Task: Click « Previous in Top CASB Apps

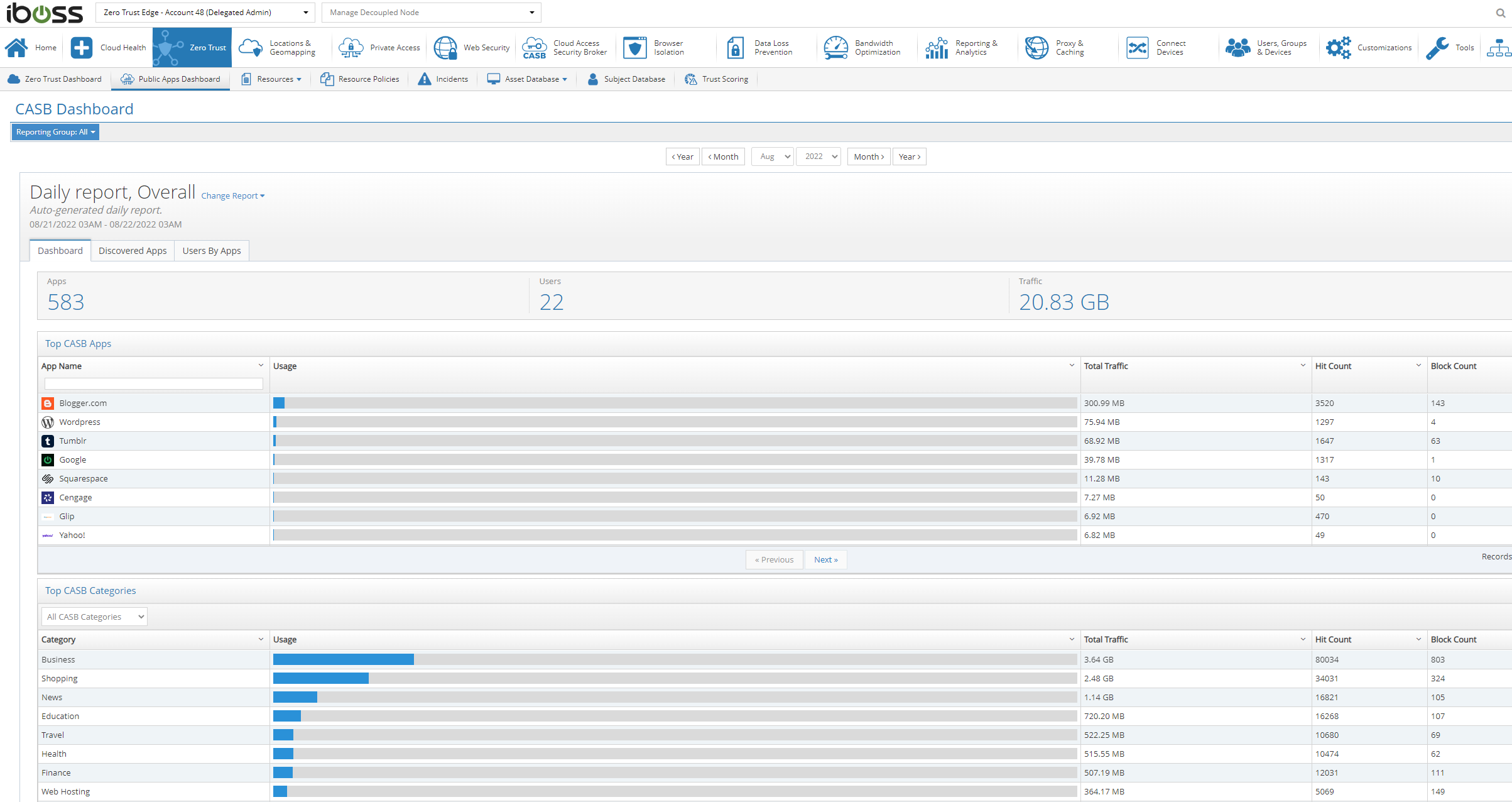Action: tap(775, 559)
